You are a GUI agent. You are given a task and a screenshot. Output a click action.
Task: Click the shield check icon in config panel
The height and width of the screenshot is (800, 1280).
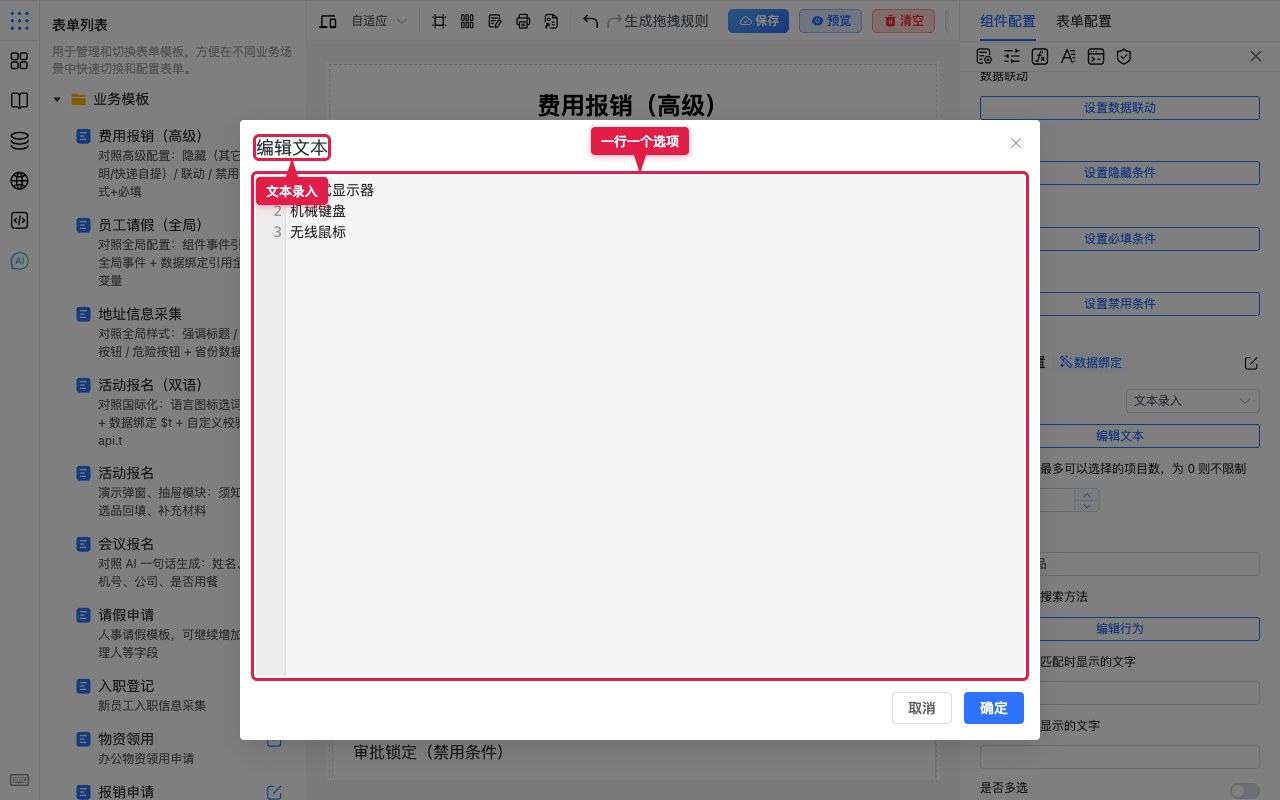1124,56
